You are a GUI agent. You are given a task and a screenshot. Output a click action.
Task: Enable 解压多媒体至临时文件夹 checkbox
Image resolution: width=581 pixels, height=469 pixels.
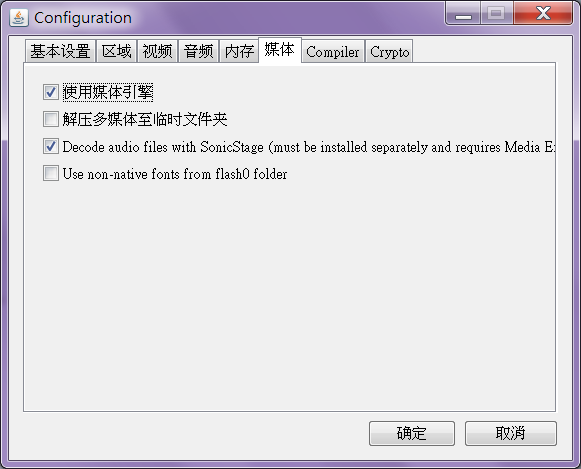pos(51,119)
